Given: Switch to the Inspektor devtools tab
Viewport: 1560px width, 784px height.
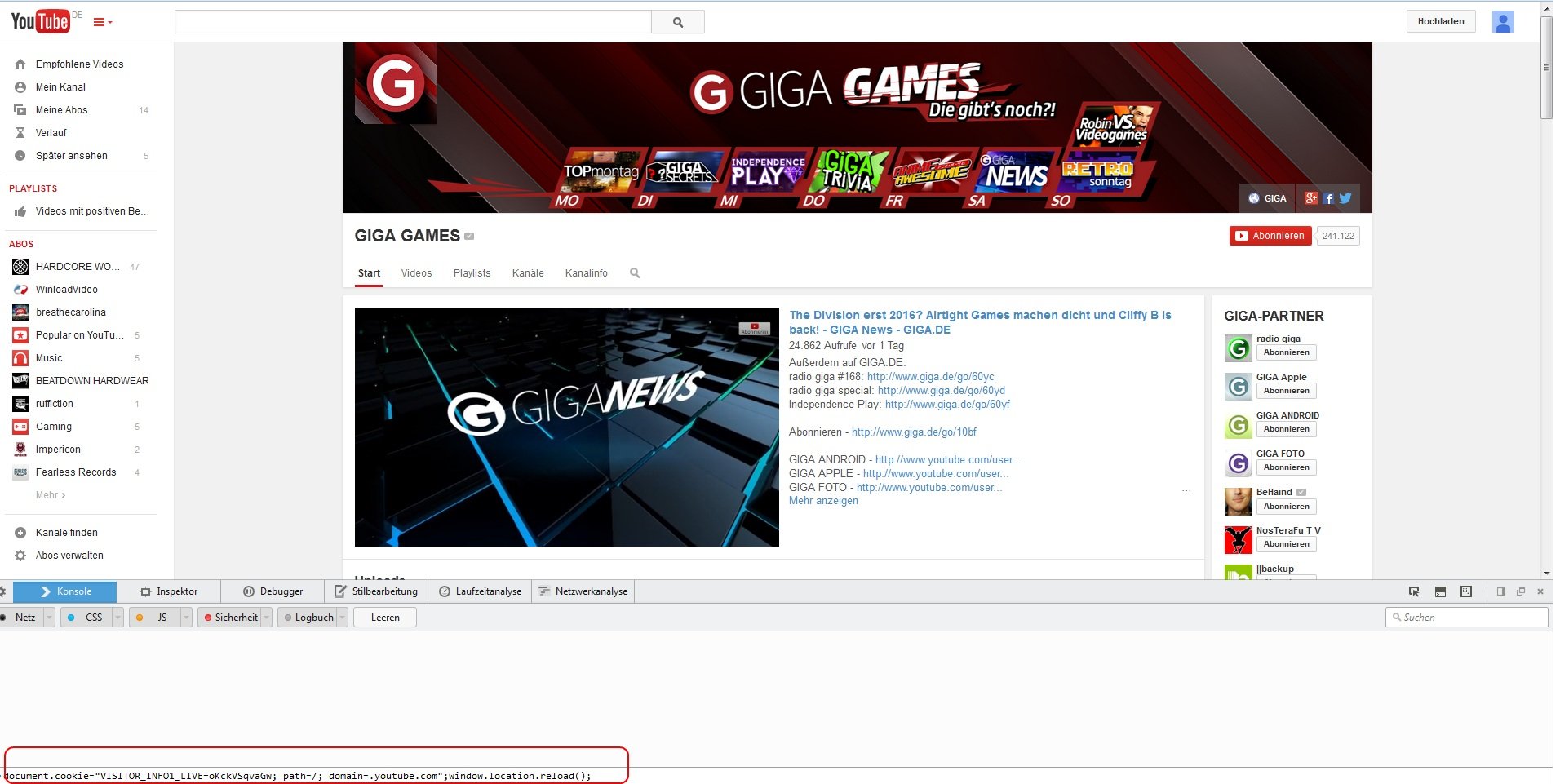Looking at the screenshot, I should click(169, 591).
